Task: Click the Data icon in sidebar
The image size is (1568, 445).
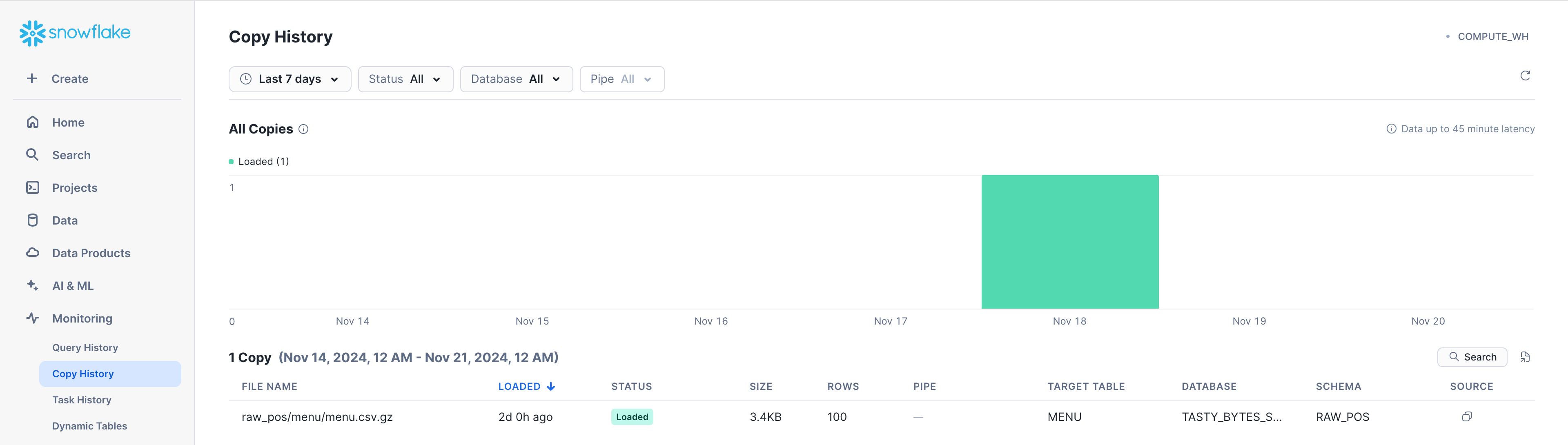Action: (33, 220)
